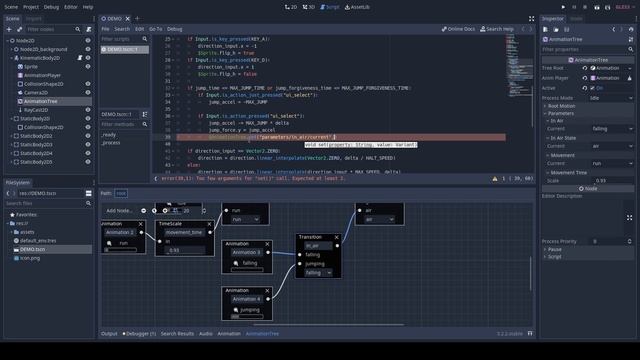Toggle the Active On checkbox
The width and height of the screenshot is (640, 360).
(592, 88)
